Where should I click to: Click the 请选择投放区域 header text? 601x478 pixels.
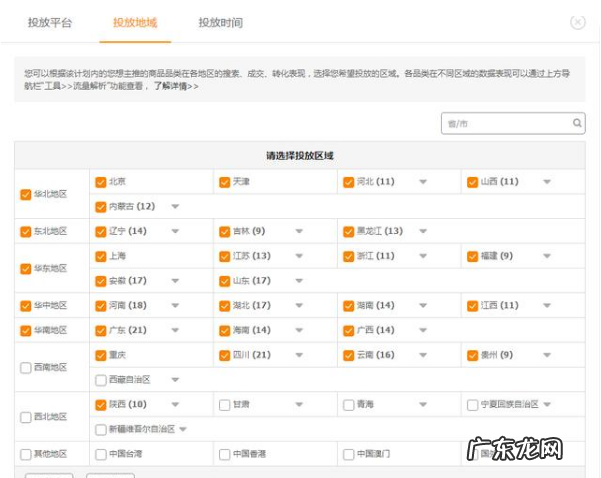click(x=300, y=156)
